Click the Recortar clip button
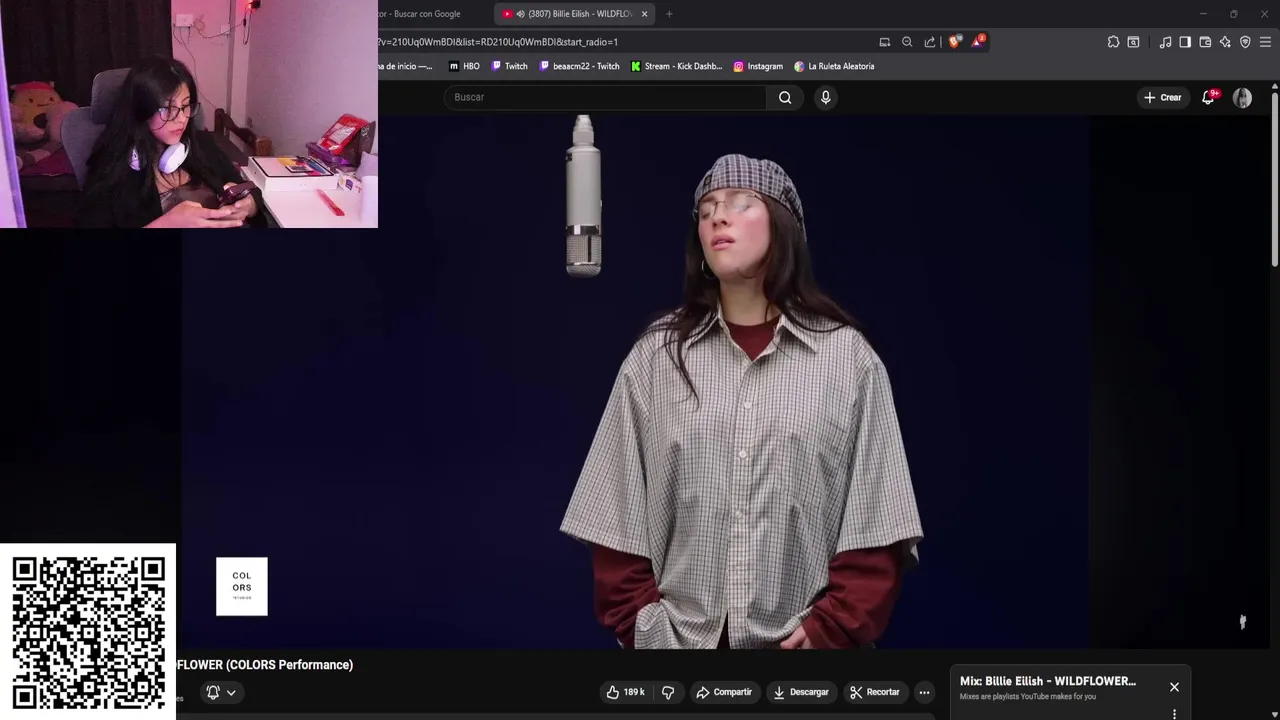Viewport: 1280px width, 720px height. pos(874,692)
